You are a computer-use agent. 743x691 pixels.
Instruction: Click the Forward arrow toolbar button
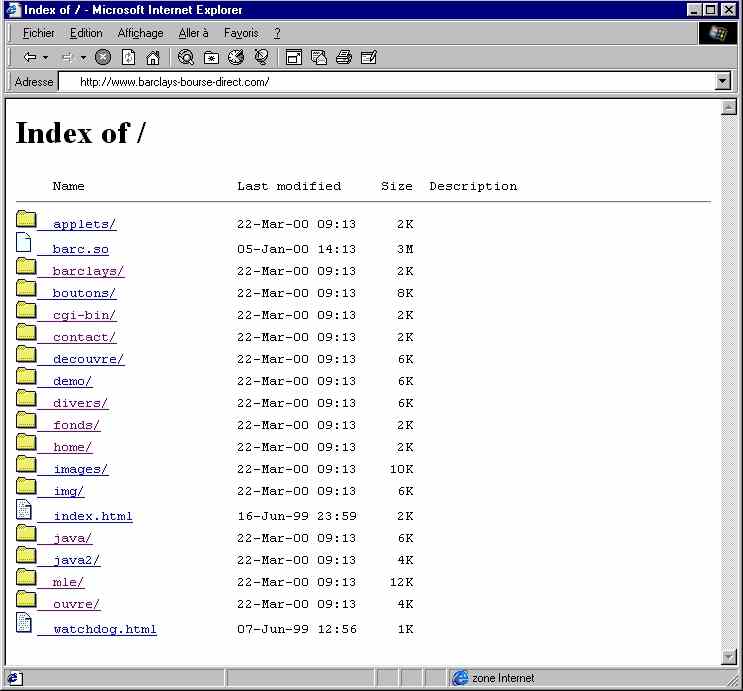point(67,58)
